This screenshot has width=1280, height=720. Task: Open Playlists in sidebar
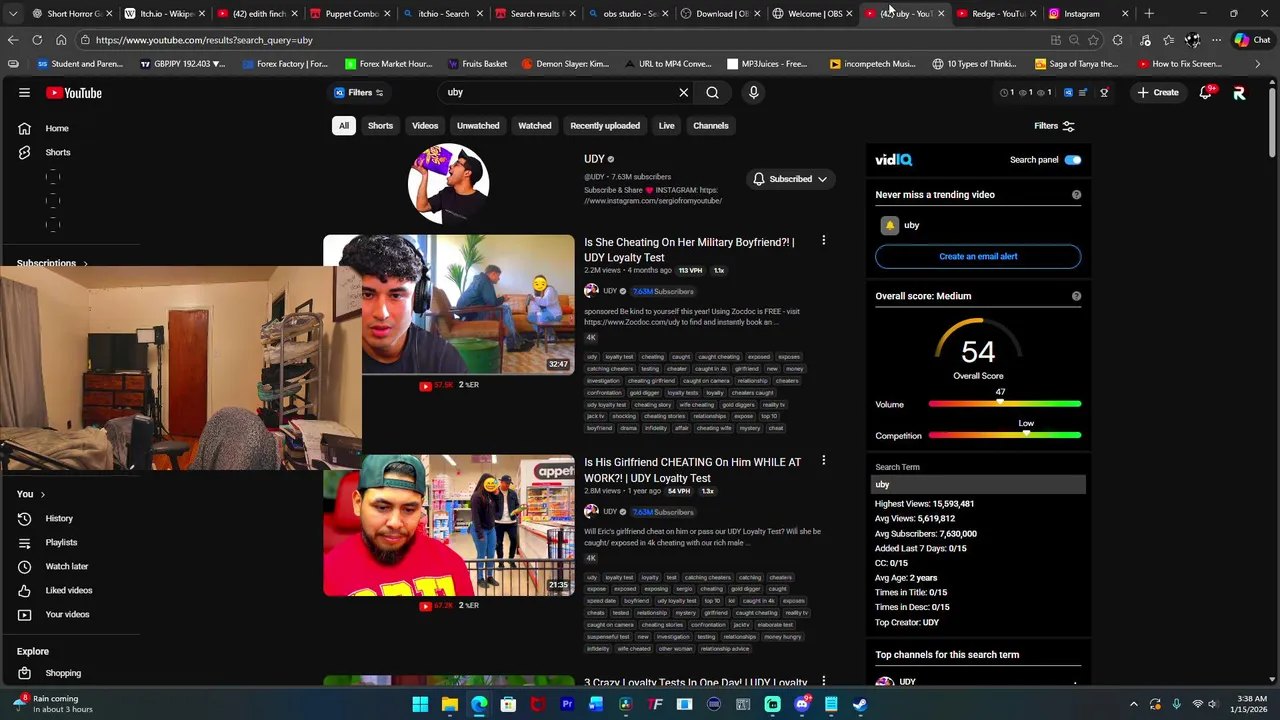point(61,543)
